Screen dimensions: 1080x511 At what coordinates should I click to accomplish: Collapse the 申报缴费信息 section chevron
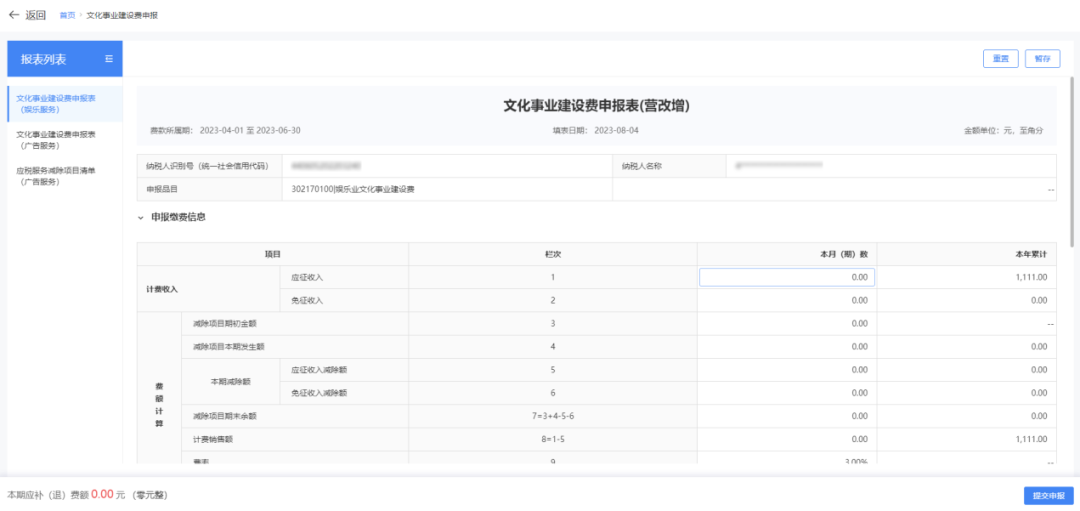142,217
